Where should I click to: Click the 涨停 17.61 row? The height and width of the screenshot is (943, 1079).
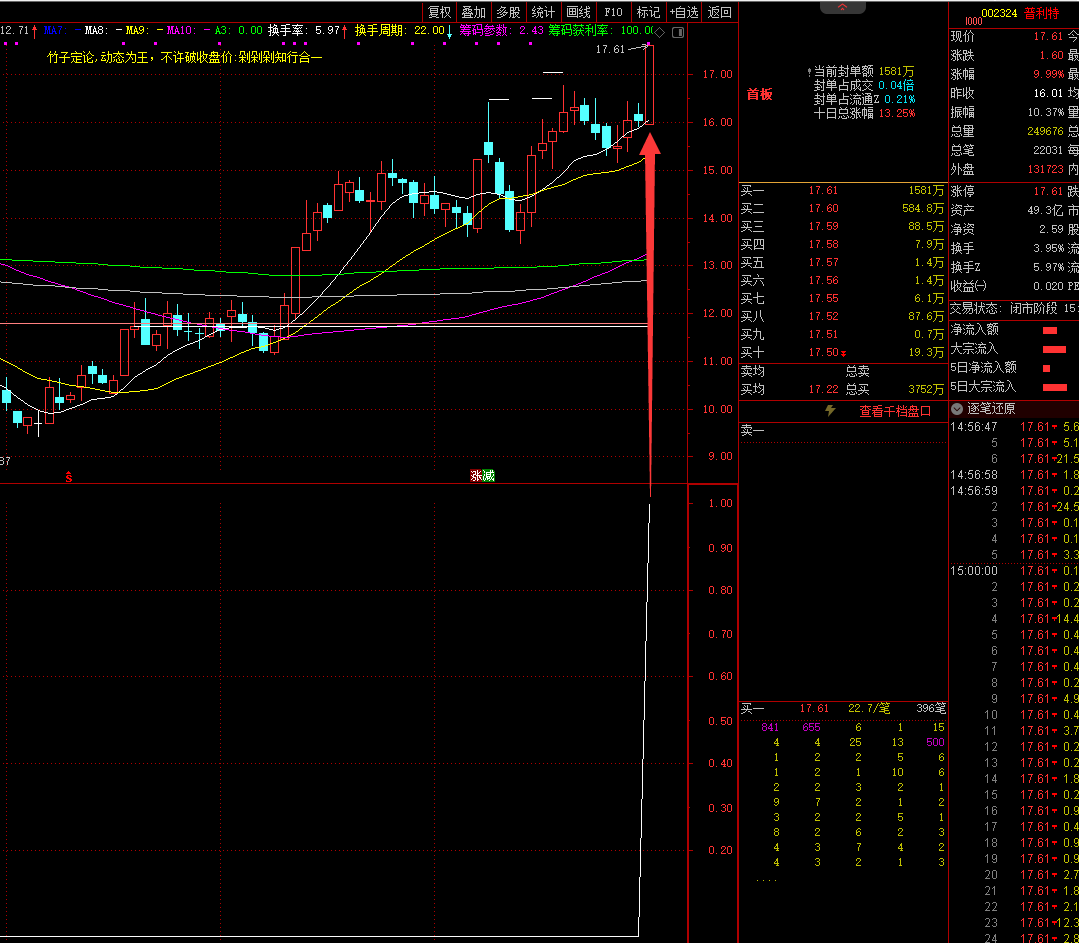click(1014, 191)
